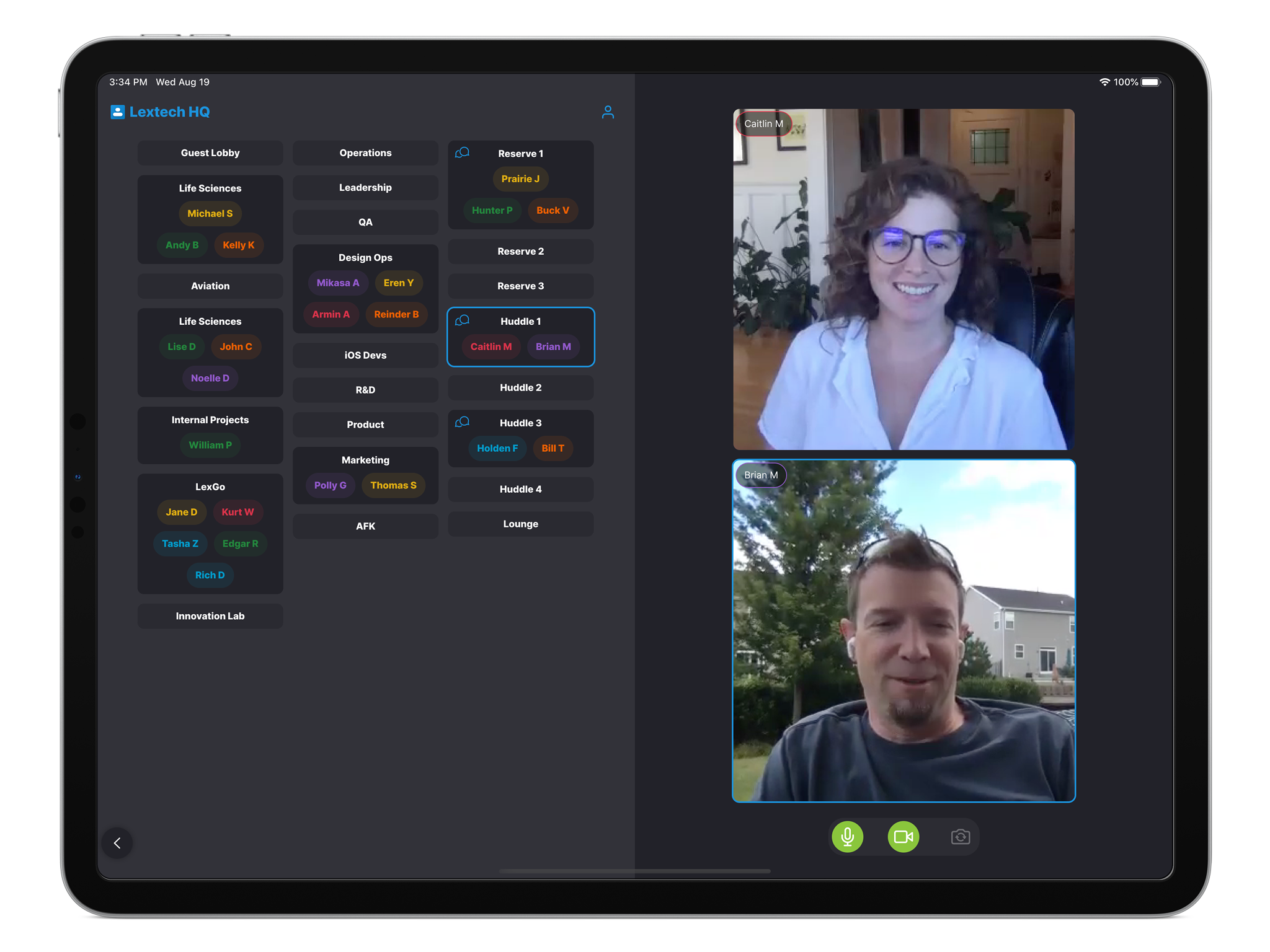This screenshot has width=1270, height=952.
Task: Open chat icon in Huddle 1 room
Action: pyautogui.click(x=462, y=320)
